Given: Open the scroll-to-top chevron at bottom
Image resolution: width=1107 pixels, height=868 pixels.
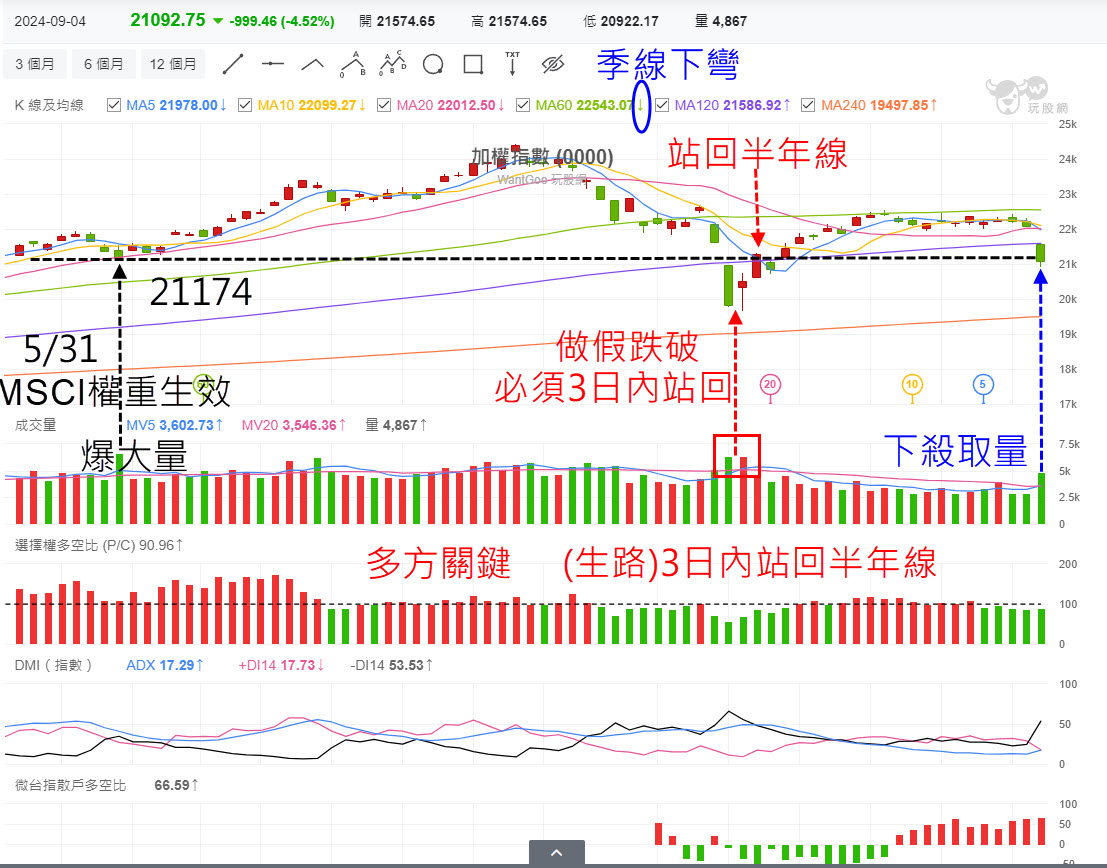Looking at the screenshot, I should click(556, 852).
